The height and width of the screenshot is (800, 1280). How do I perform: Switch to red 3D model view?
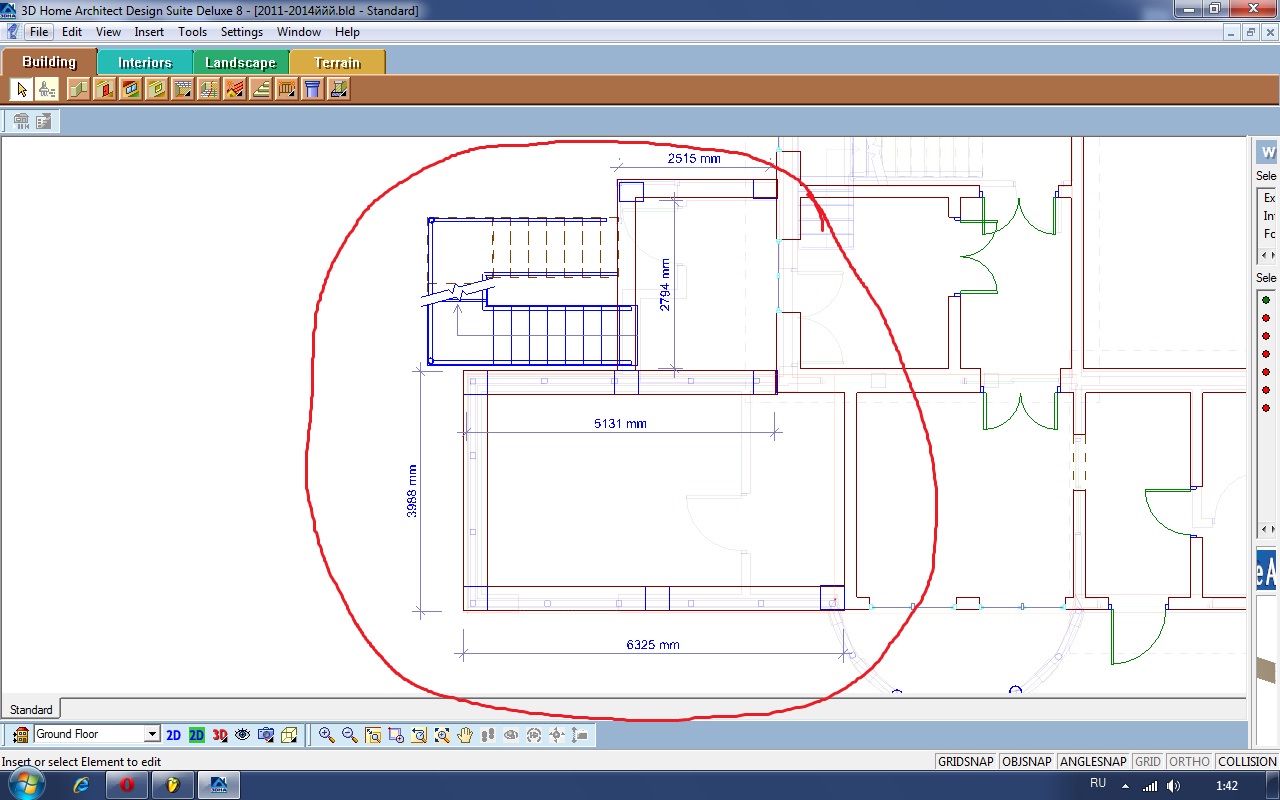pyautogui.click(x=220, y=735)
